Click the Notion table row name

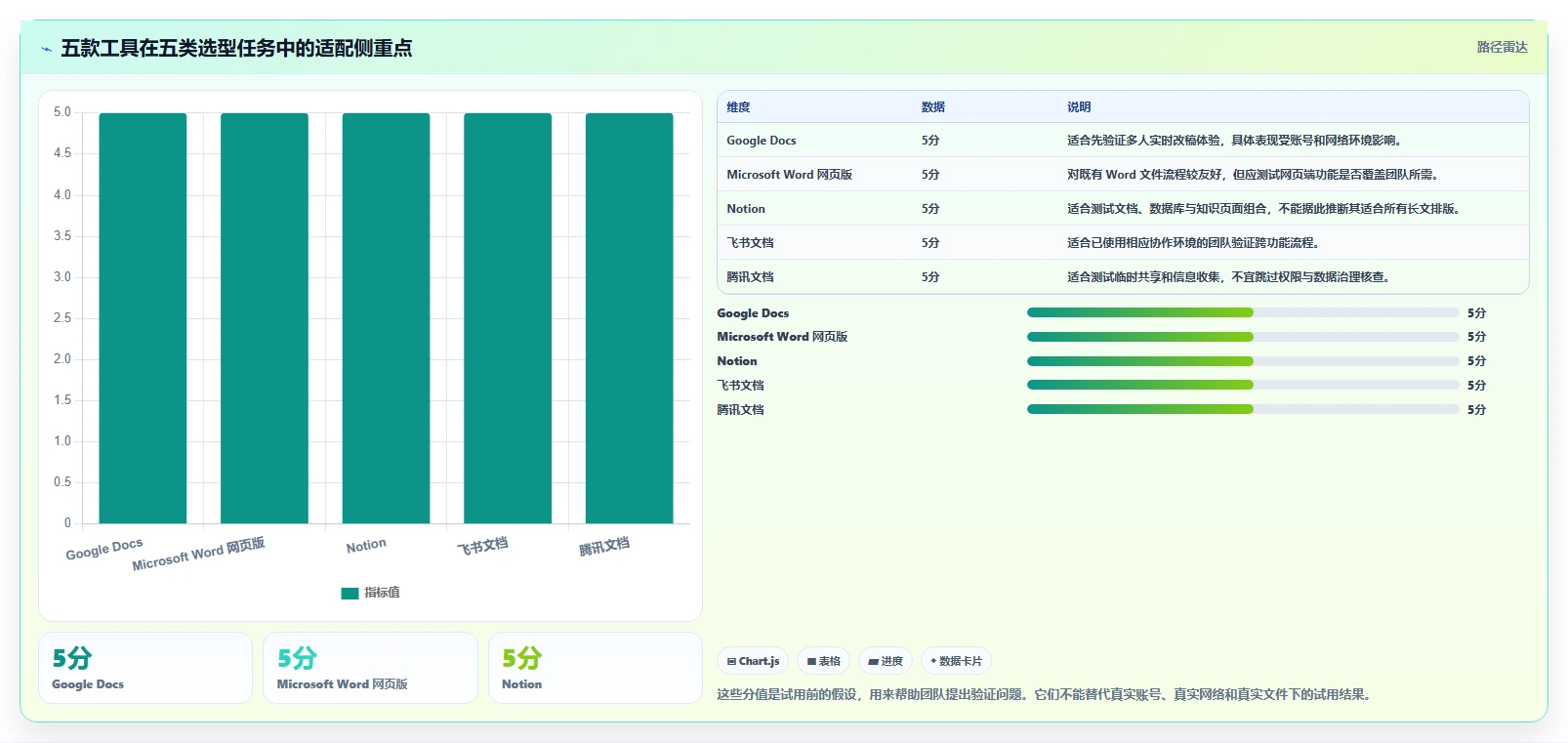746,209
